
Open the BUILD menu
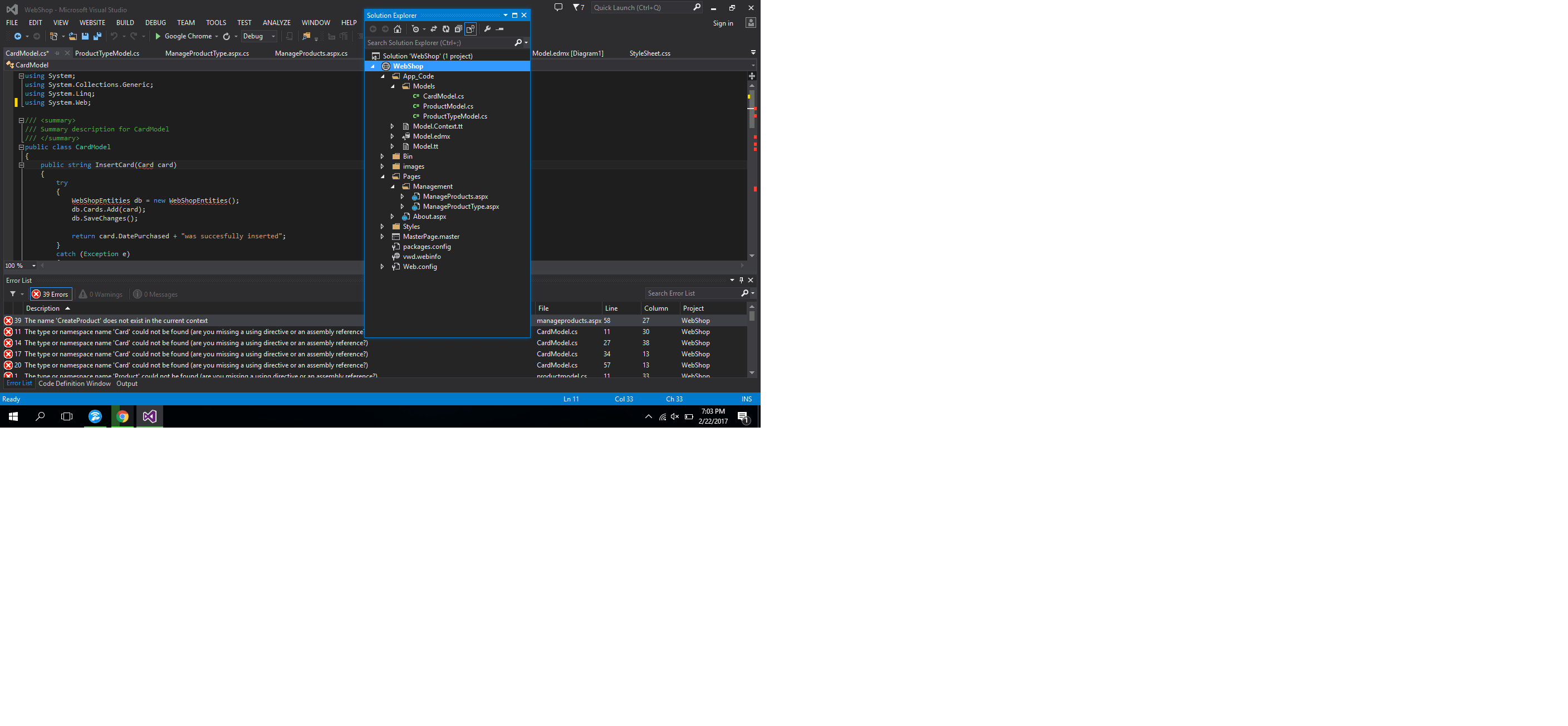125,22
